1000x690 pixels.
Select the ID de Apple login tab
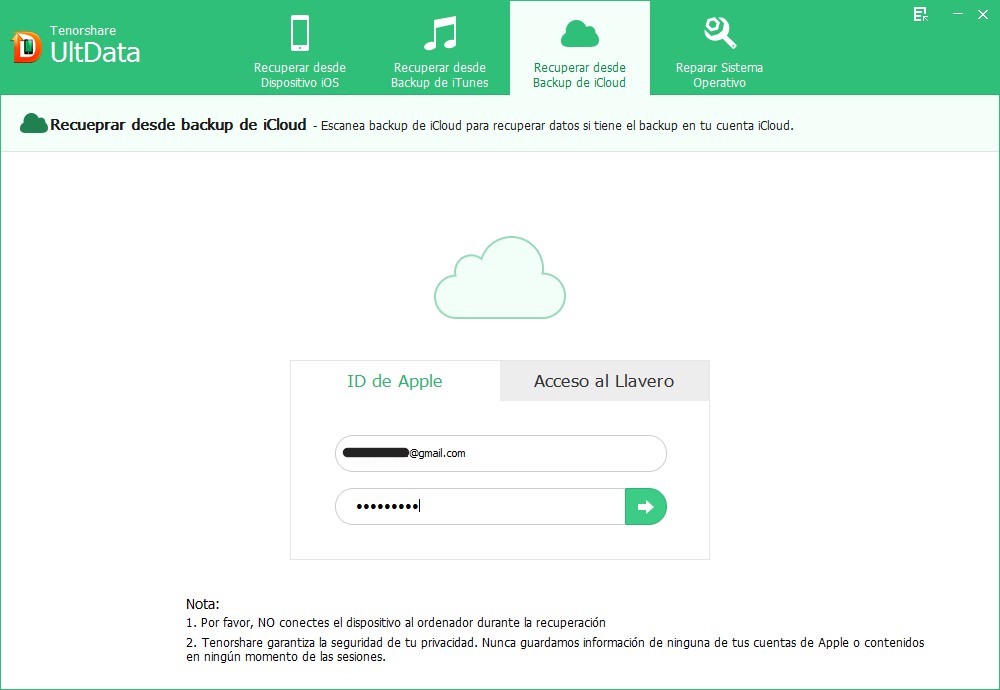(395, 381)
